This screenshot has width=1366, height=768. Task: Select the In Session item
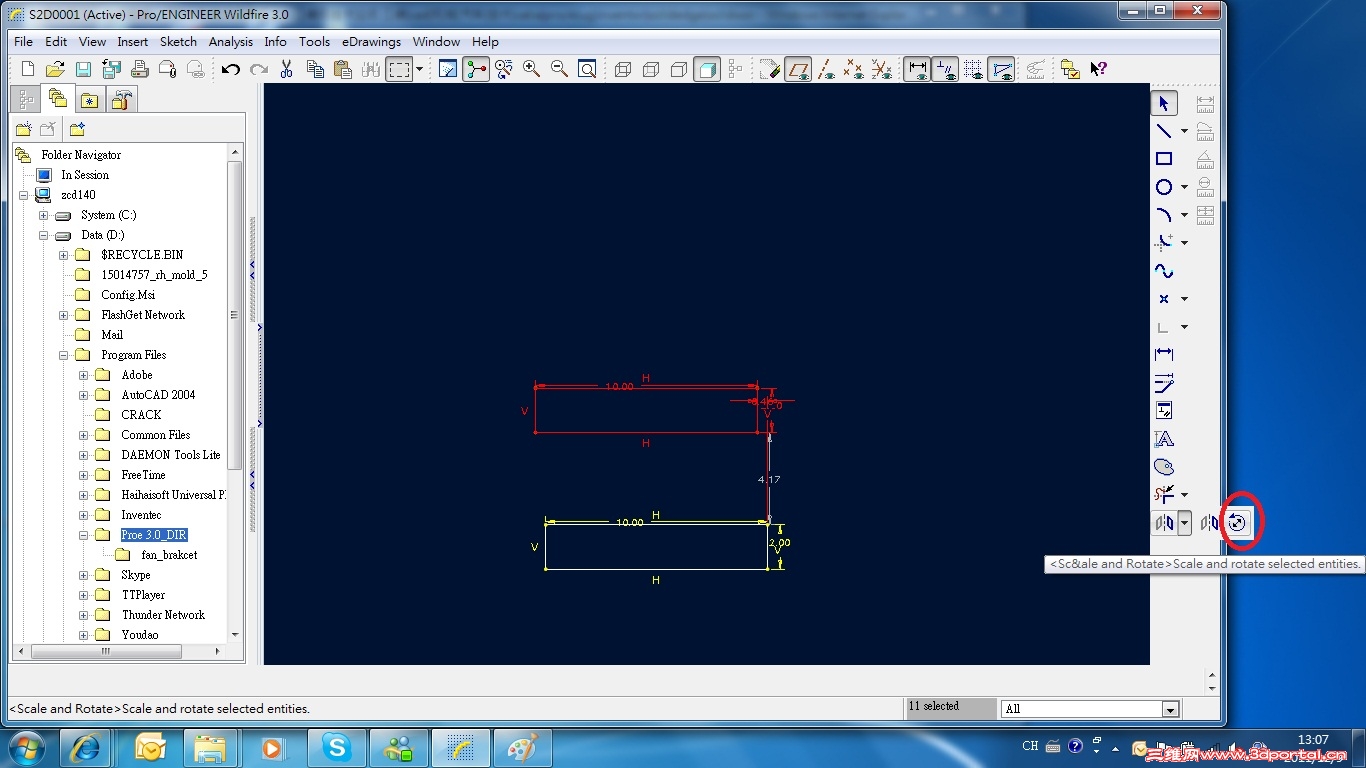click(84, 175)
